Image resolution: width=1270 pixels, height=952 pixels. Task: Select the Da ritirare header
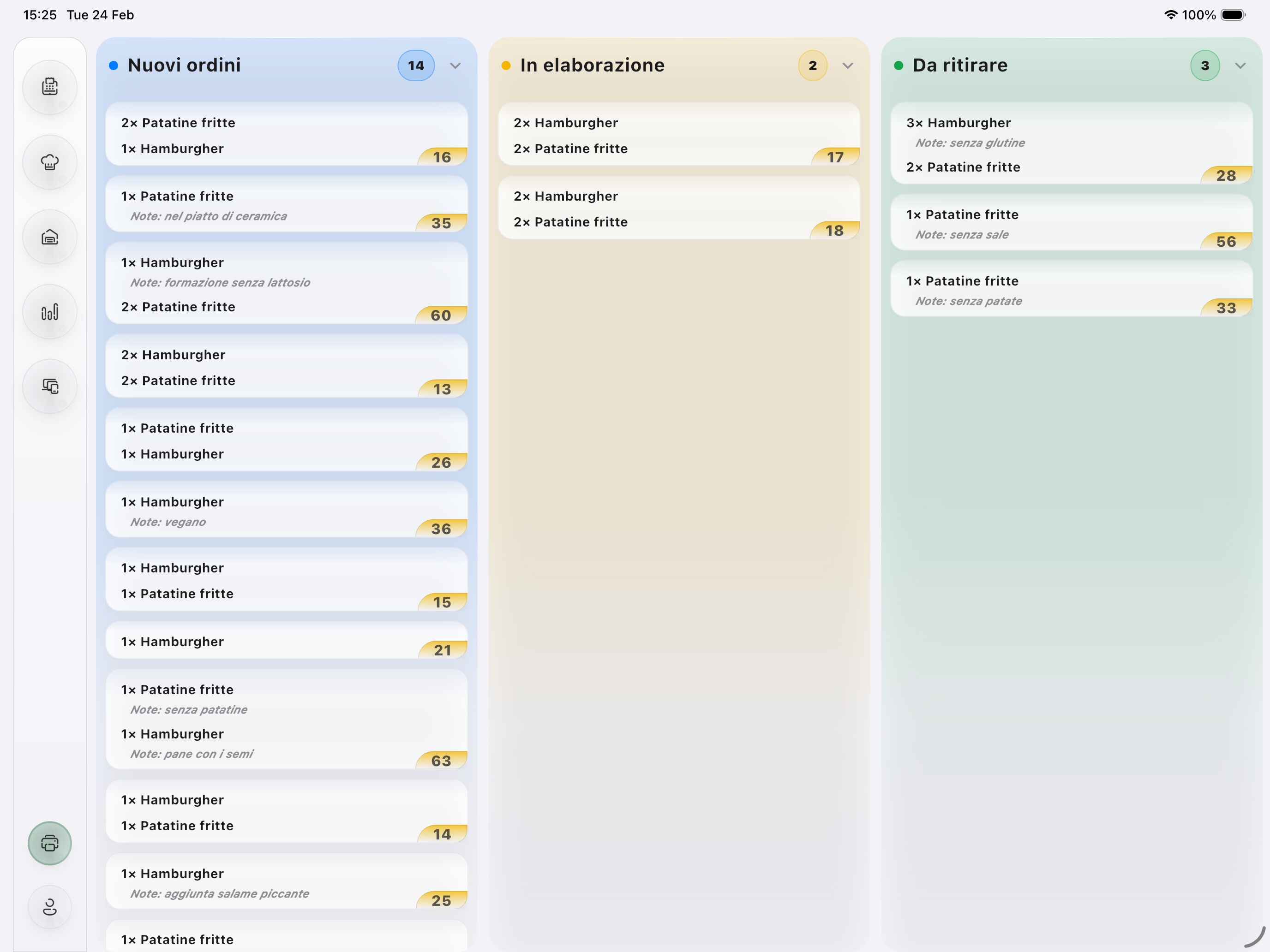(x=959, y=65)
